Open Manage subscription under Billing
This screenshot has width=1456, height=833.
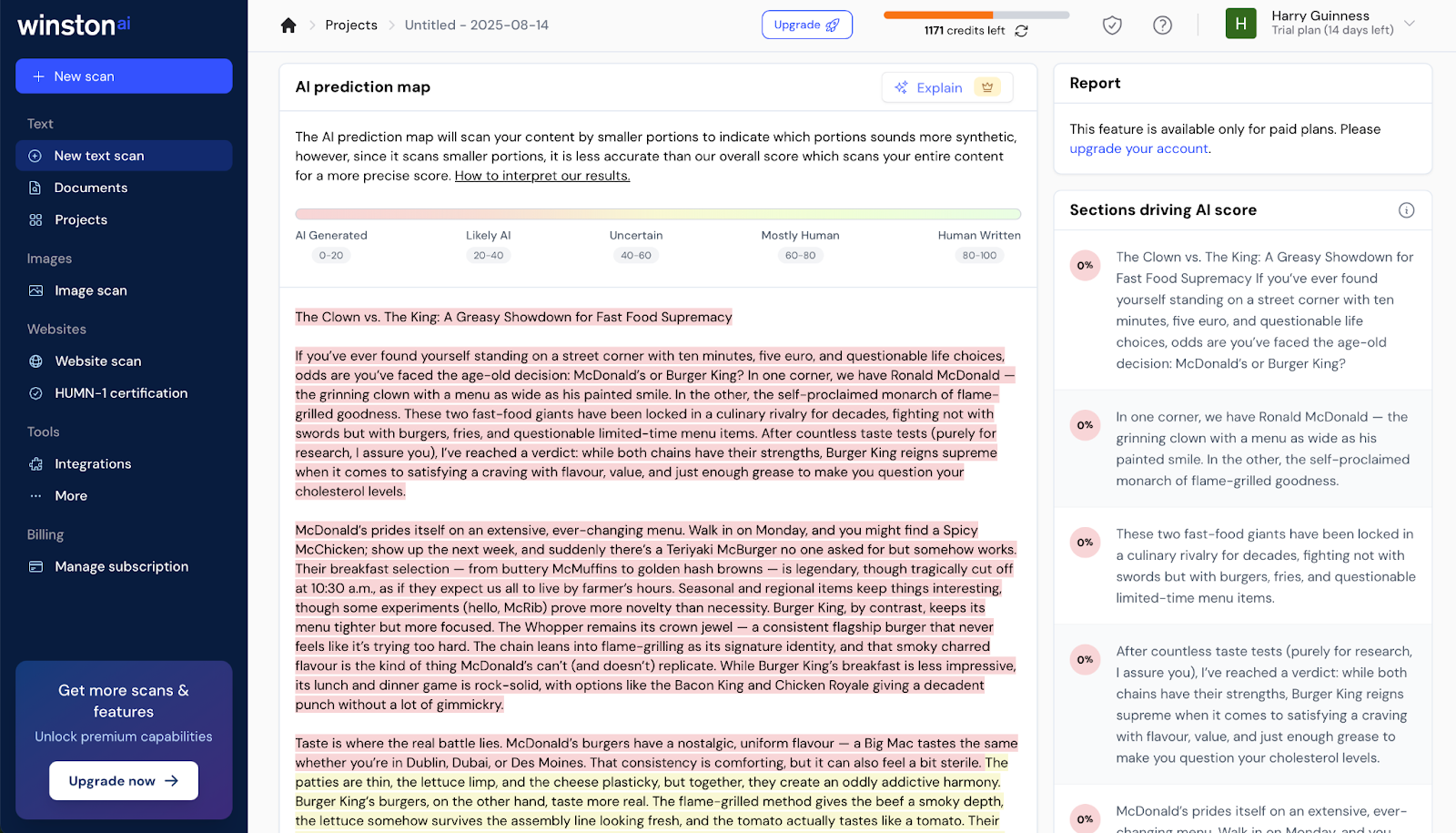tap(124, 566)
